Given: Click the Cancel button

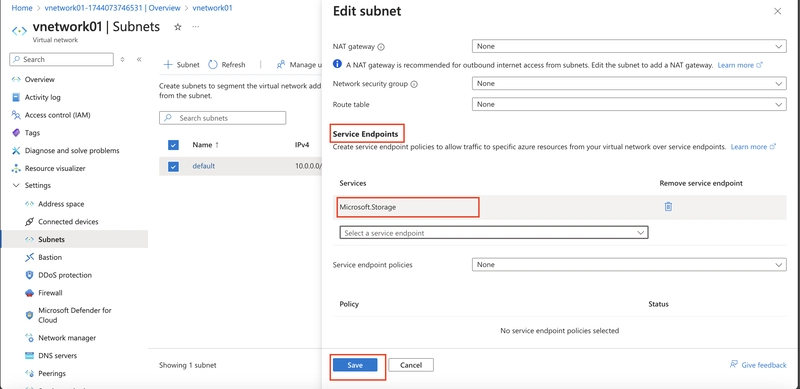Looking at the screenshot, I should 411,365.
